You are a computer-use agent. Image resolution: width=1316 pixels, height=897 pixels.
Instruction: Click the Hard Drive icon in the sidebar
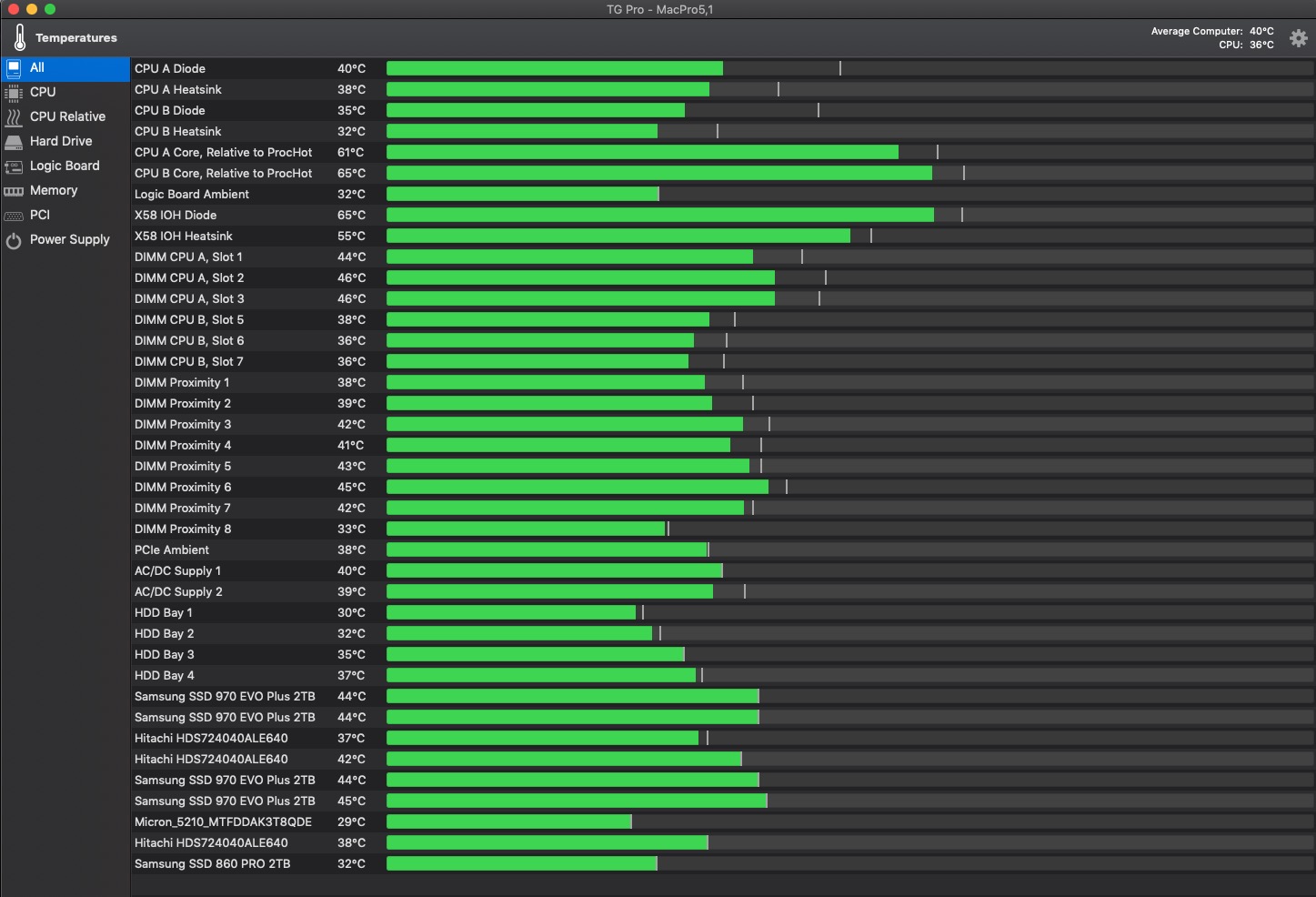pyautogui.click(x=14, y=142)
